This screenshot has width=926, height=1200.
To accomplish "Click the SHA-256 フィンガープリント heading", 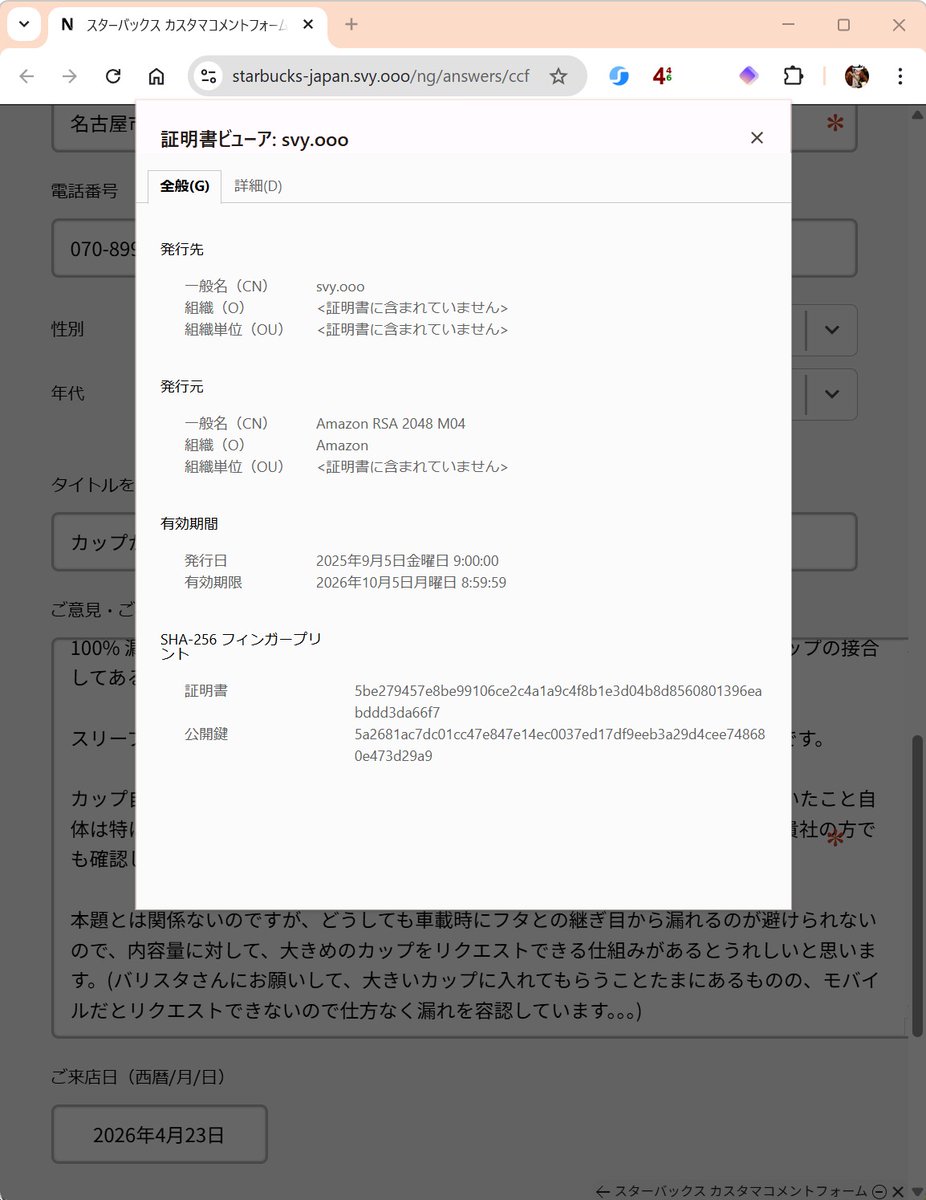I will (x=241, y=646).
